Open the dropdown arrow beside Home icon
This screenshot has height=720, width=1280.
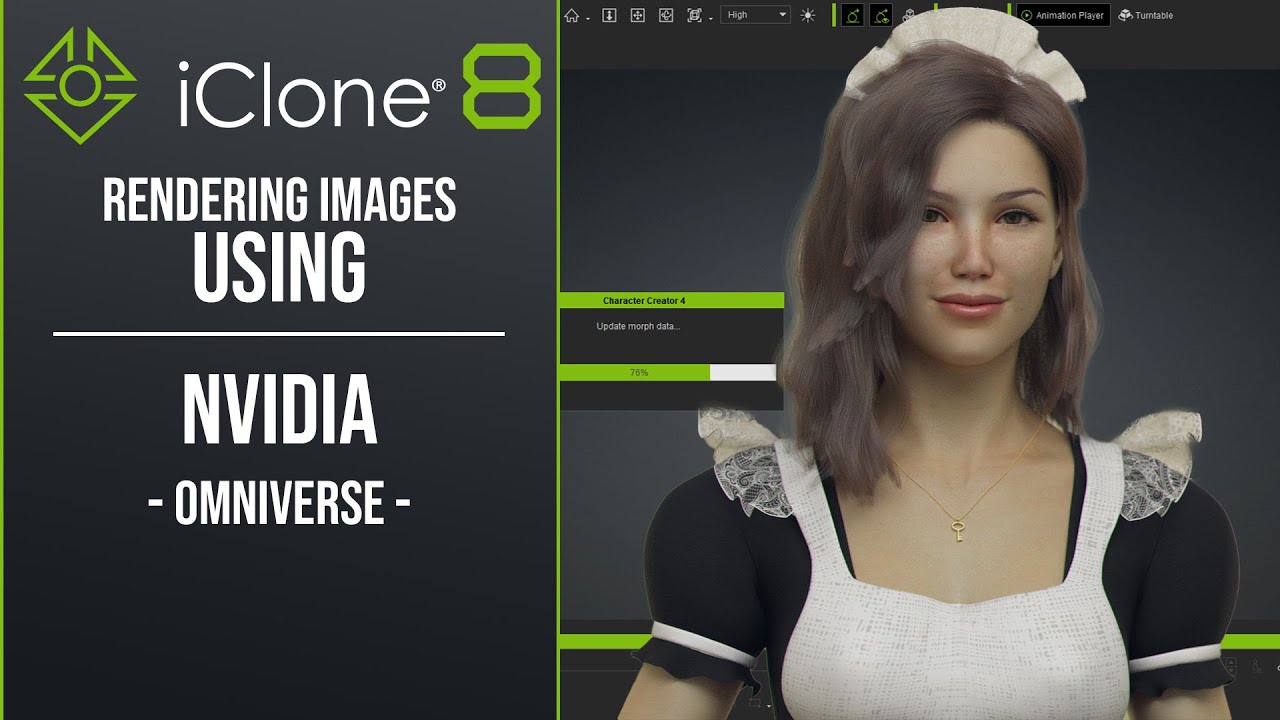(x=587, y=19)
